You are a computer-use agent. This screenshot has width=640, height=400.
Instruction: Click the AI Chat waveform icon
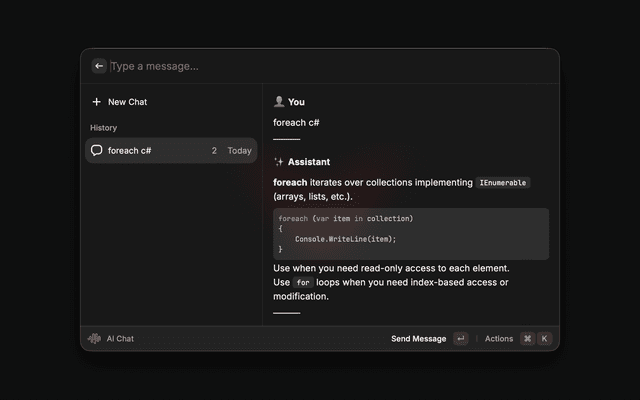(x=95, y=339)
